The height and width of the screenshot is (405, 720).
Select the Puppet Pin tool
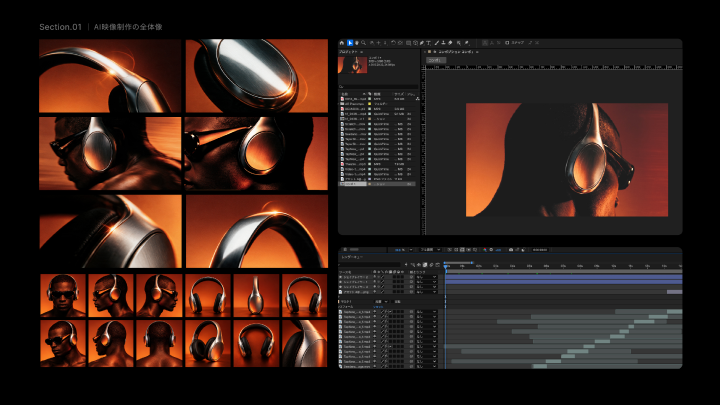click(x=467, y=43)
